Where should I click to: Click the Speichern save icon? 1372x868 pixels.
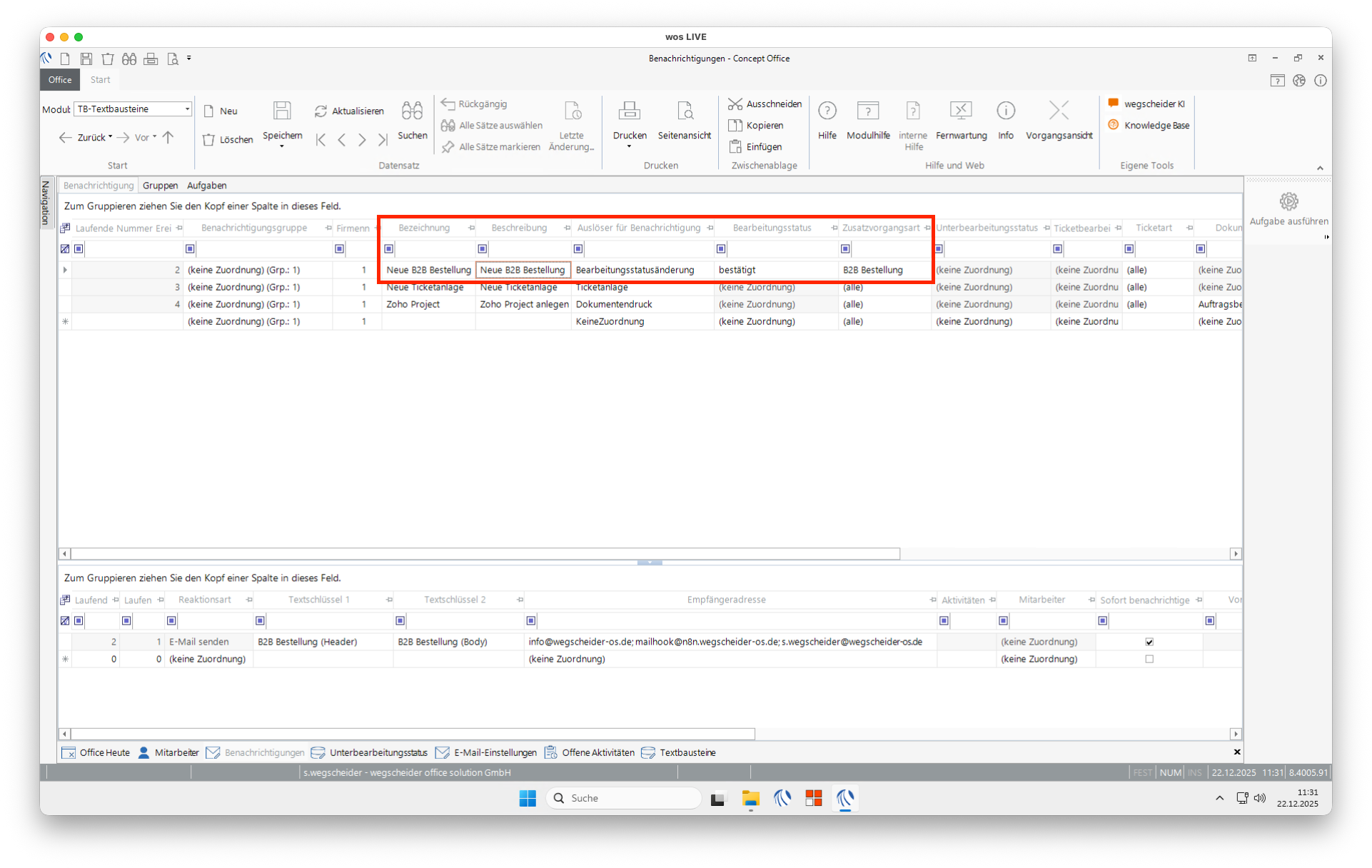tap(282, 111)
